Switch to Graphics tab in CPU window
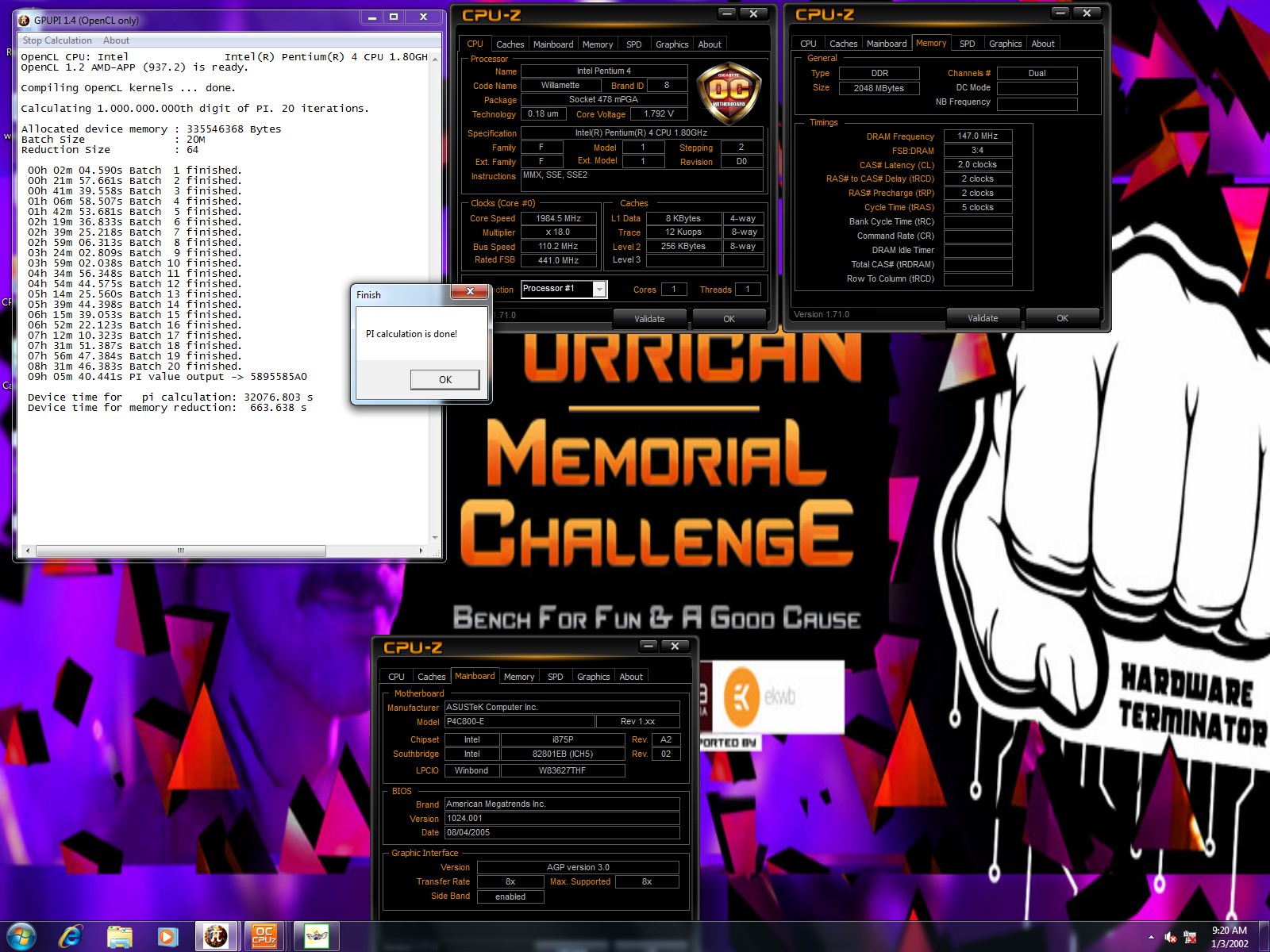Screen dimensions: 1270x952 click(x=672, y=44)
